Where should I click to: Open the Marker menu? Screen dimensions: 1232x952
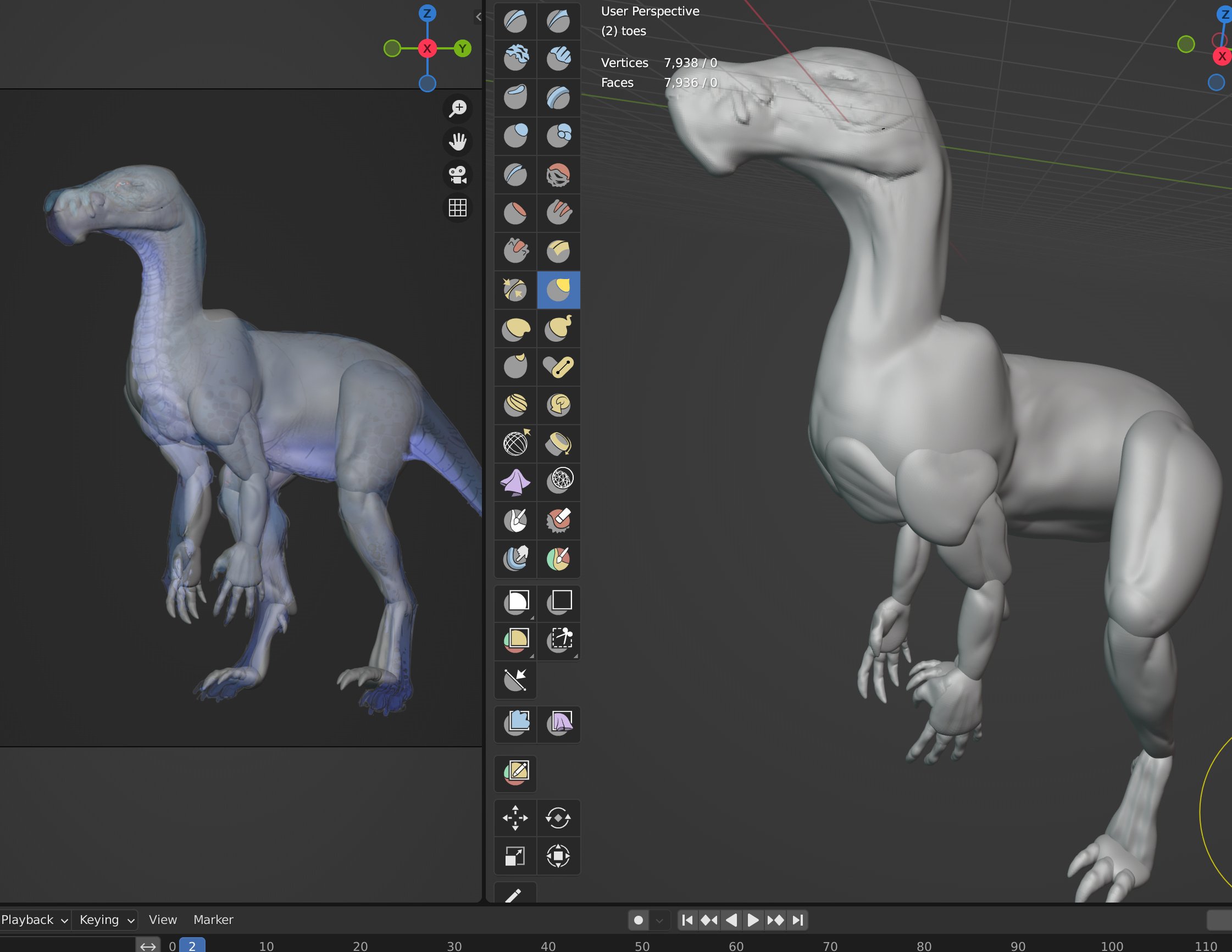(213, 920)
